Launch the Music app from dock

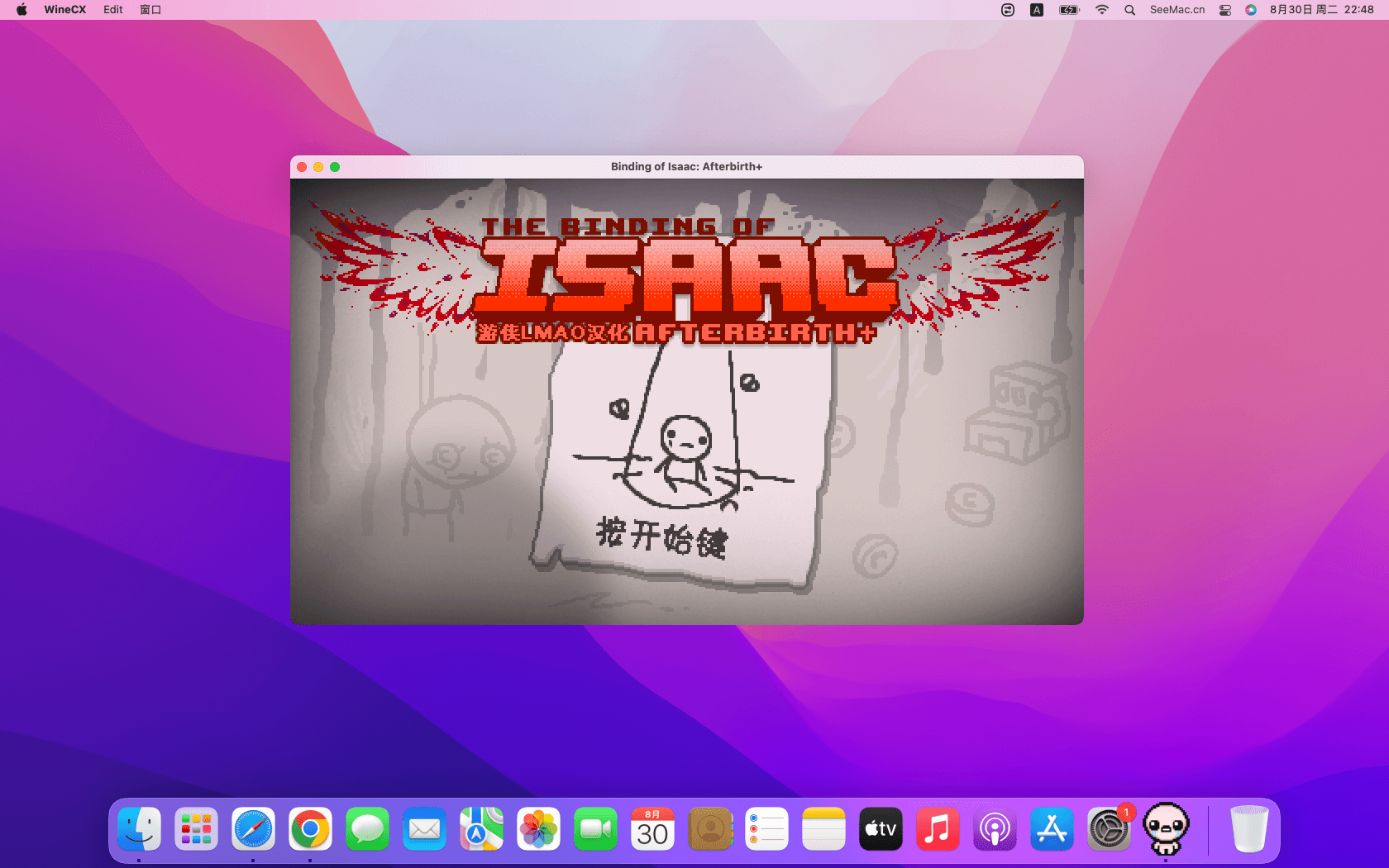click(x=938, y=829)
